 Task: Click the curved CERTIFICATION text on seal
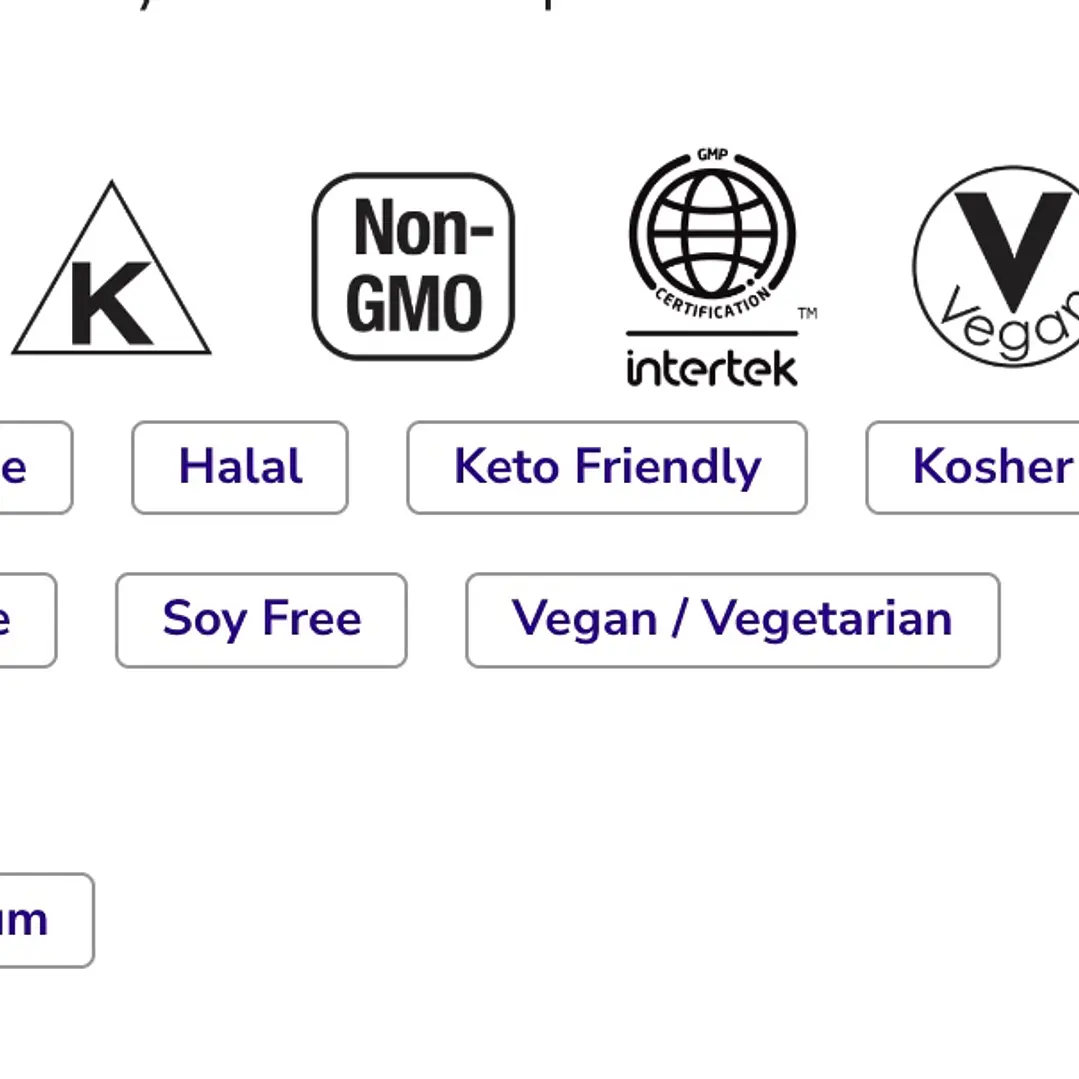(x=712, y=304)
